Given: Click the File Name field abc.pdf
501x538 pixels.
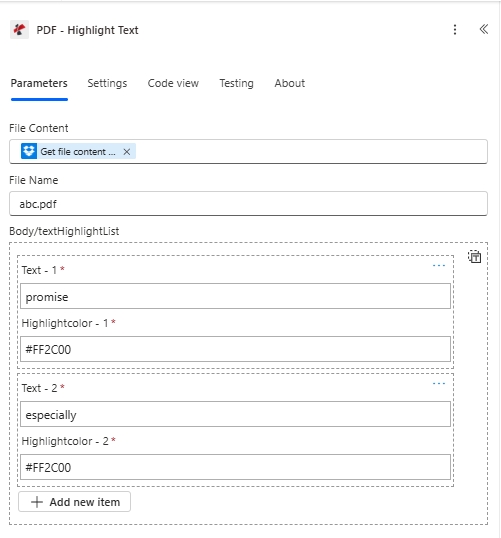Looking at the screenshot, I should click(x=248, y=204).
